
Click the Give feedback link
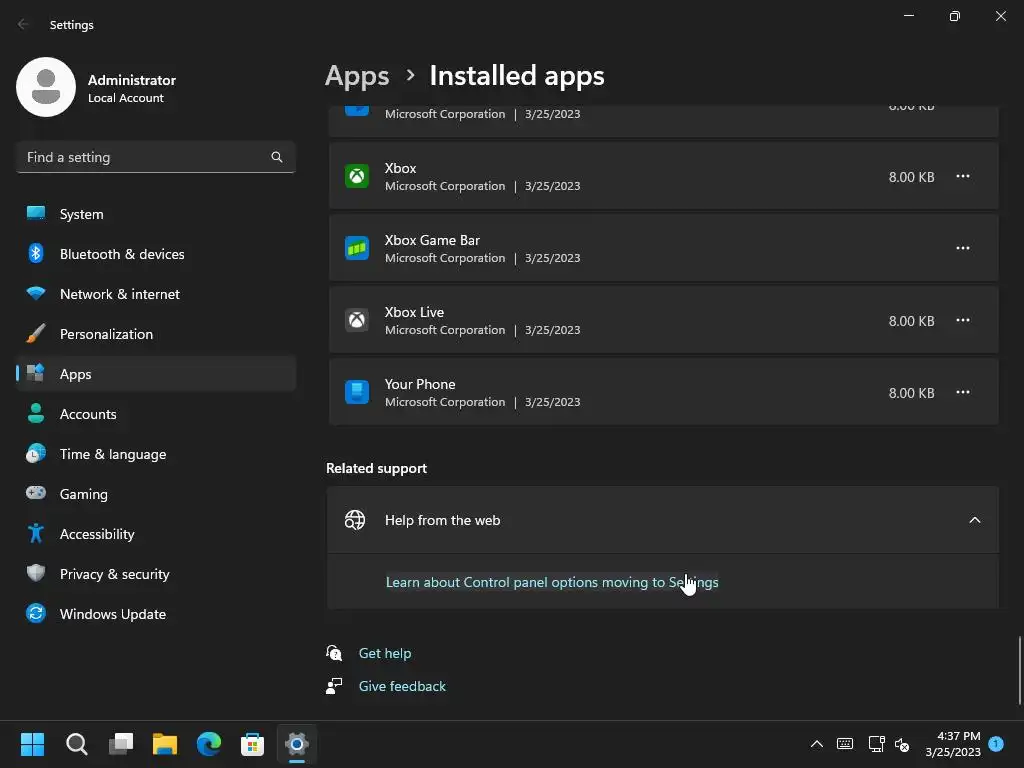click(402, 686)
